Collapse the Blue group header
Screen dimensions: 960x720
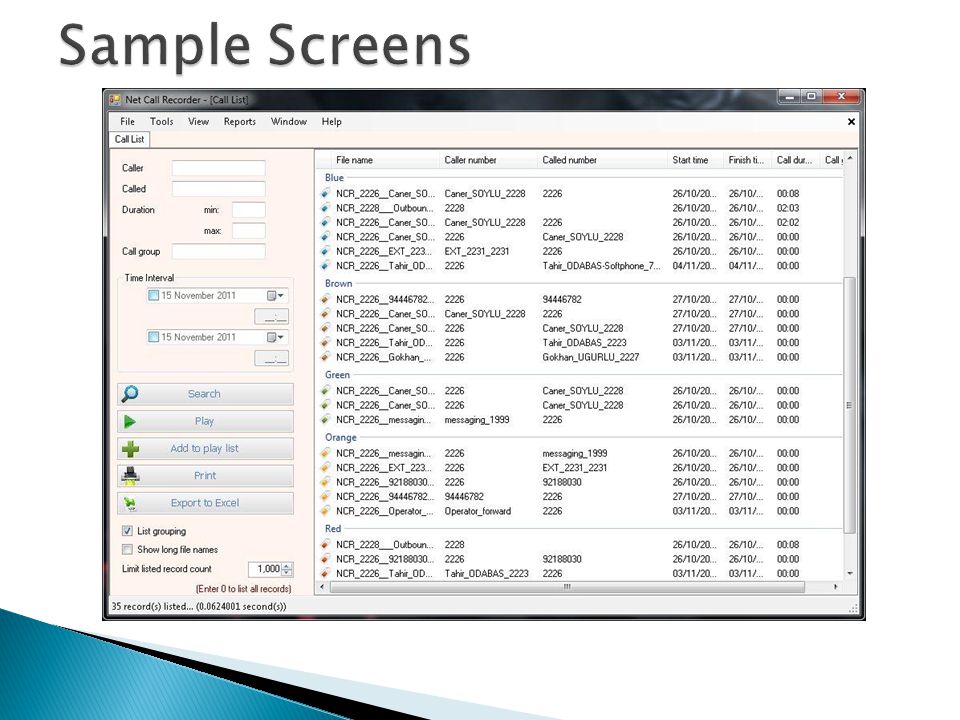coord(334,178)
